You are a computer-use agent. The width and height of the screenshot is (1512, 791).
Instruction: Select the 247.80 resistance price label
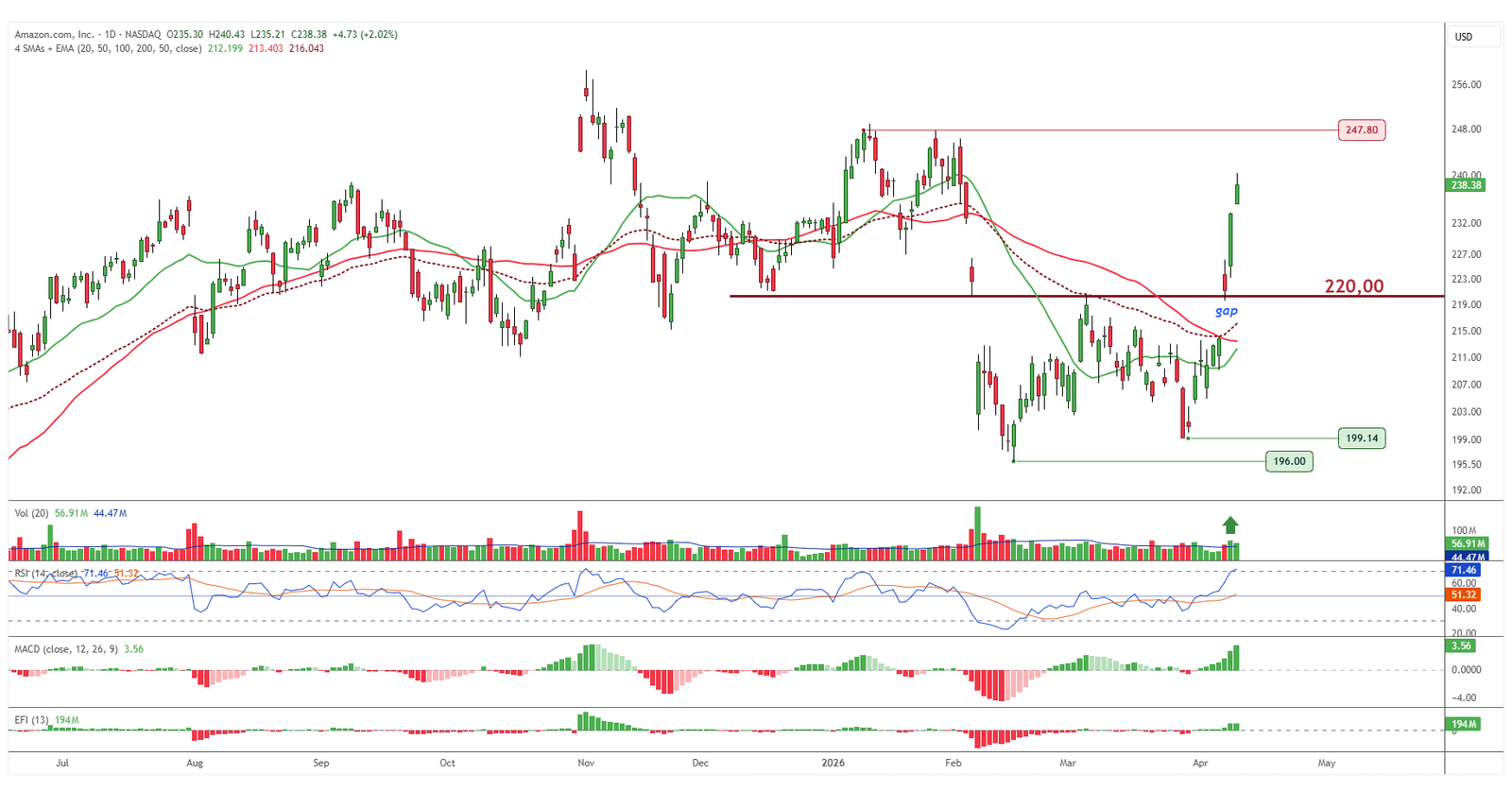pos(1362,130)
